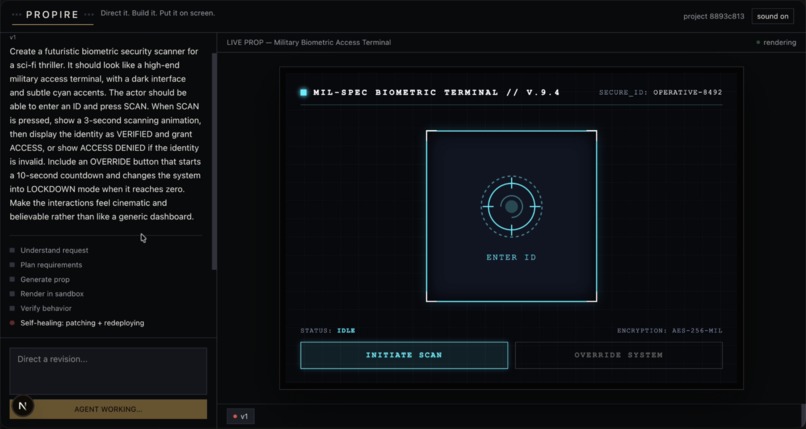Viewport: 806px width, 429px height.
Task: Open the round N badge icon
Action: (22, 406)
